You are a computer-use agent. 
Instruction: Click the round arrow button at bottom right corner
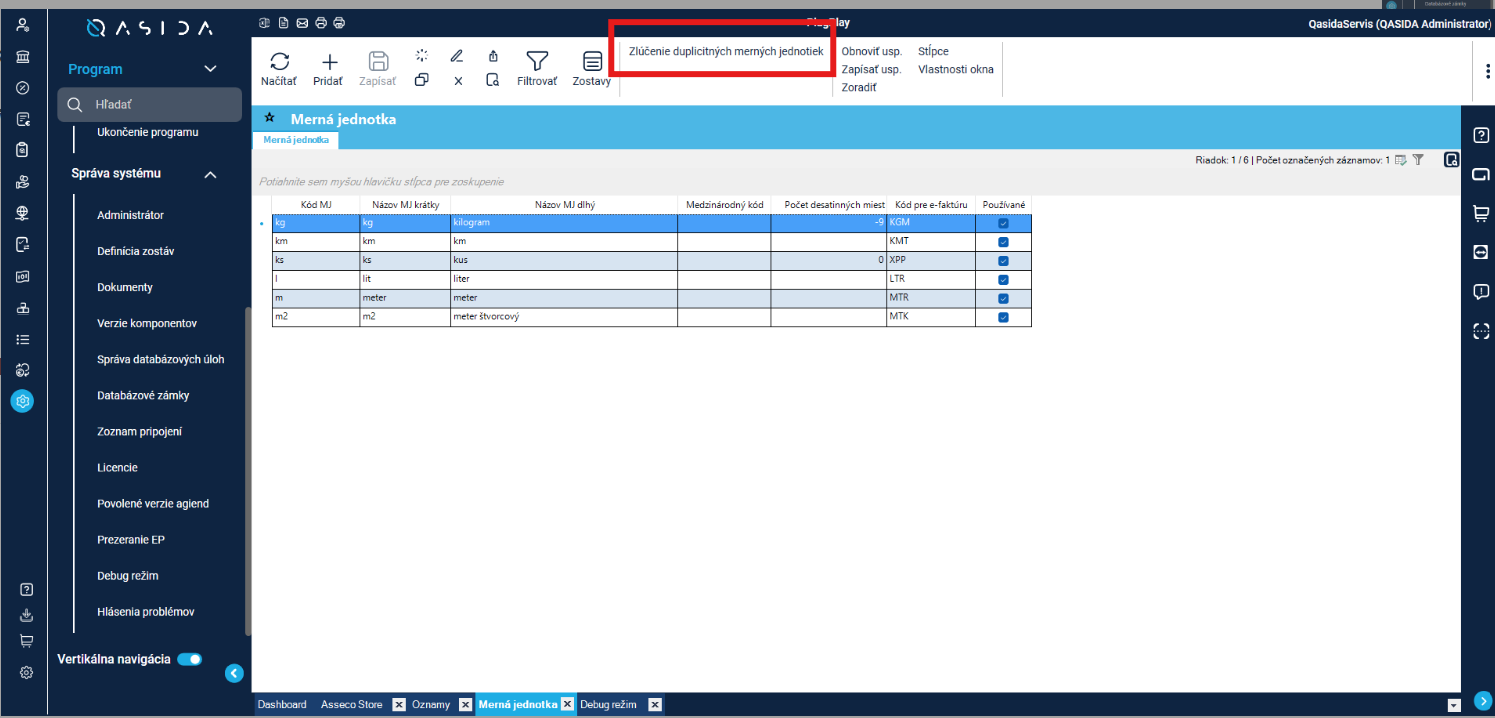(x=1482, y=701)
